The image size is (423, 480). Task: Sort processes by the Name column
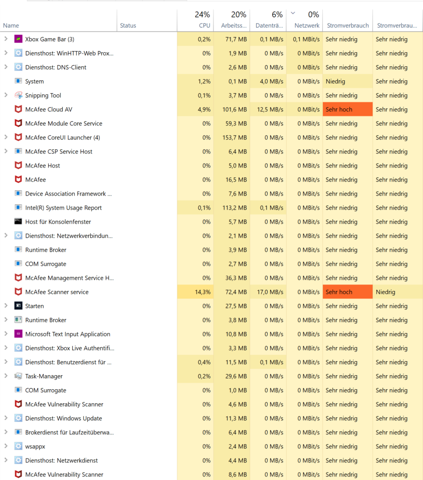[x=58, y=21]
